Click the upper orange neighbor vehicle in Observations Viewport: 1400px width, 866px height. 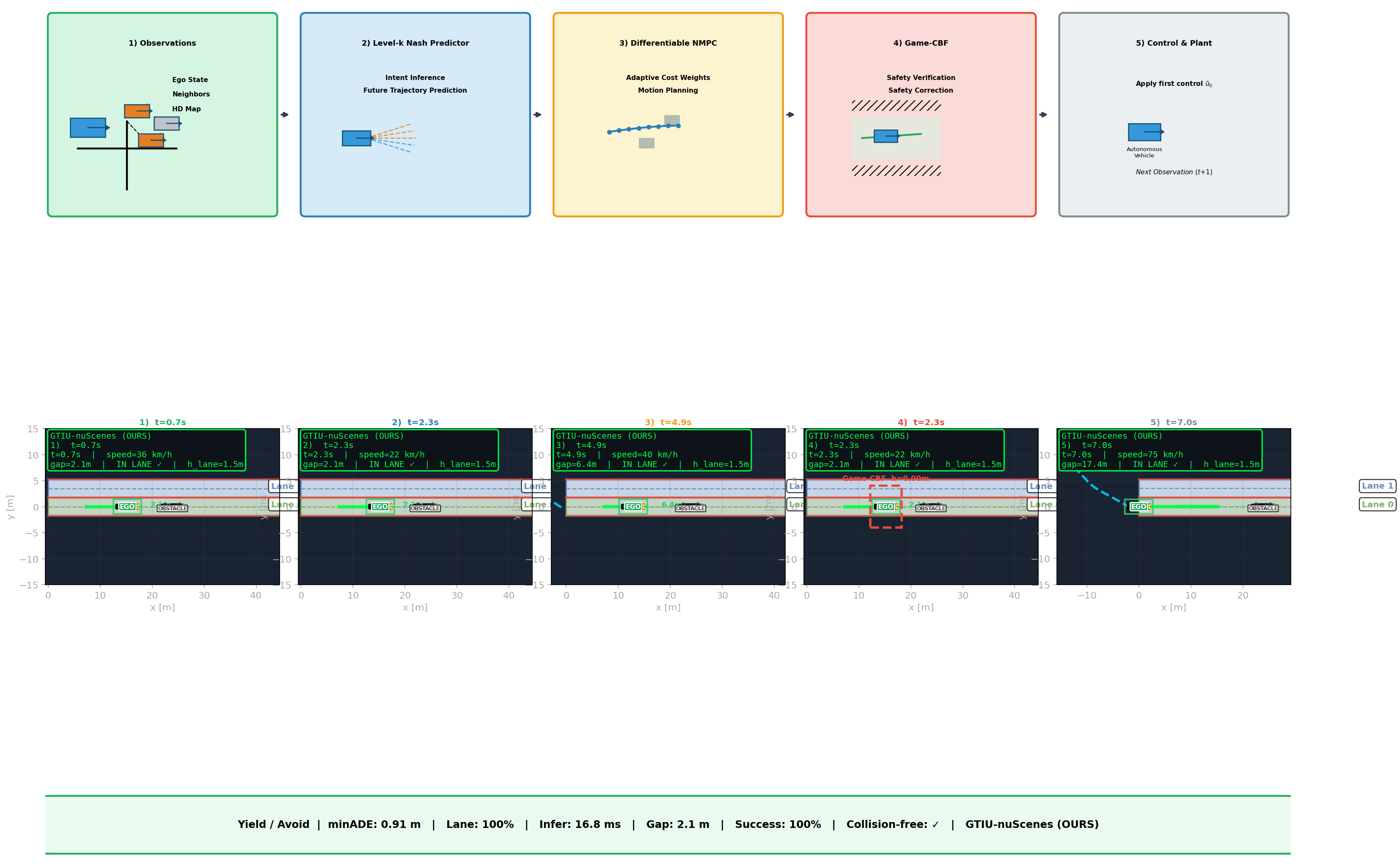click(x=137, y=111)
